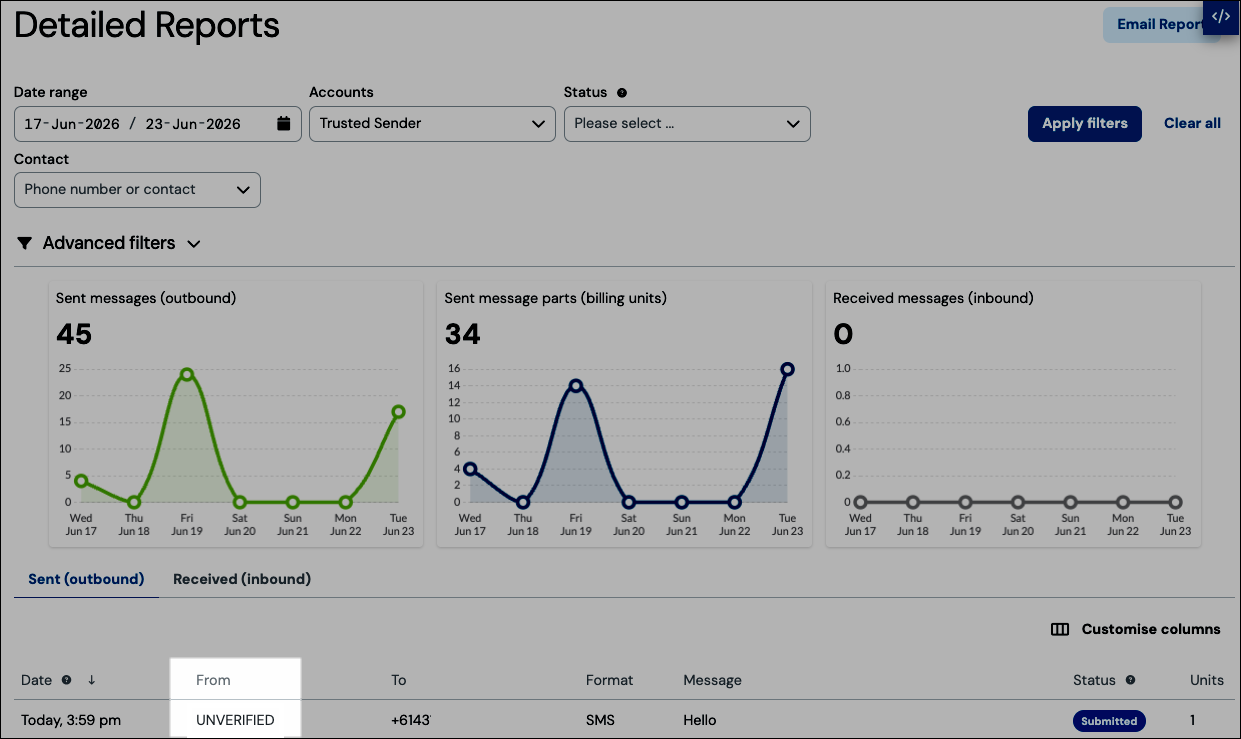
Task: Open the Status Please select dropdown
Action: point(687,124)
